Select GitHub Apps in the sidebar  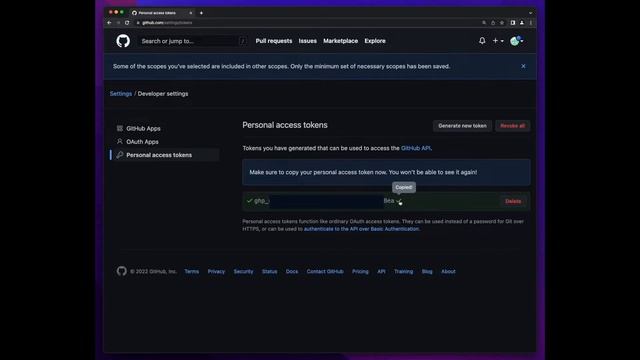[x=143, y=128]
